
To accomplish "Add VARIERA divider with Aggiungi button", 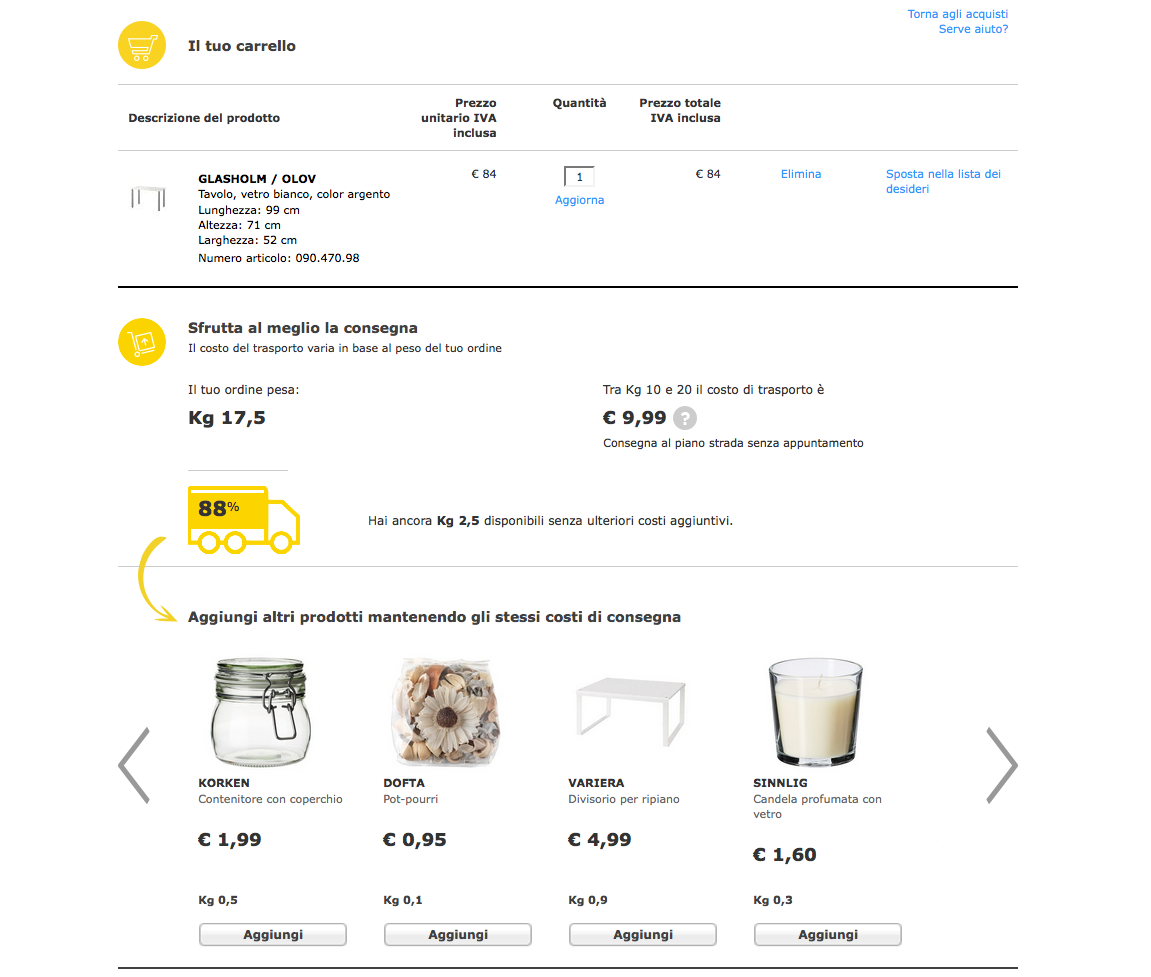I will click(x=643, y=935).
